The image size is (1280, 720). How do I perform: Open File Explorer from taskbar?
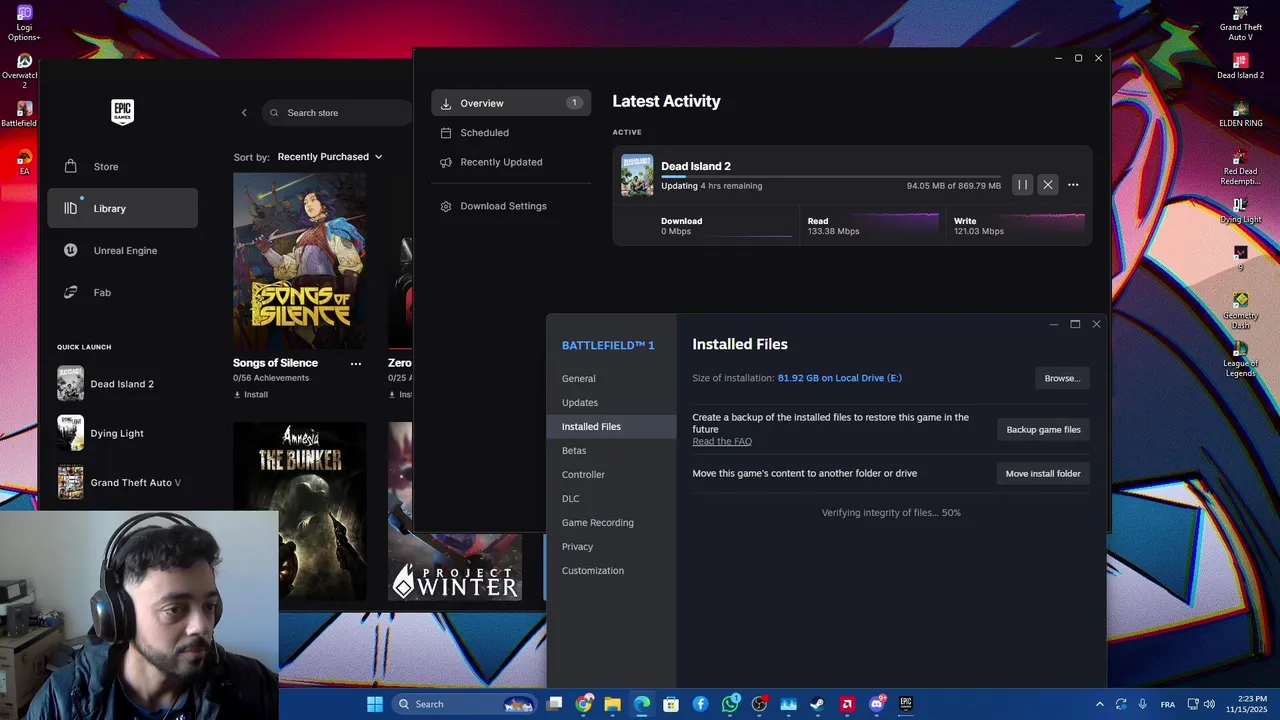613,704
